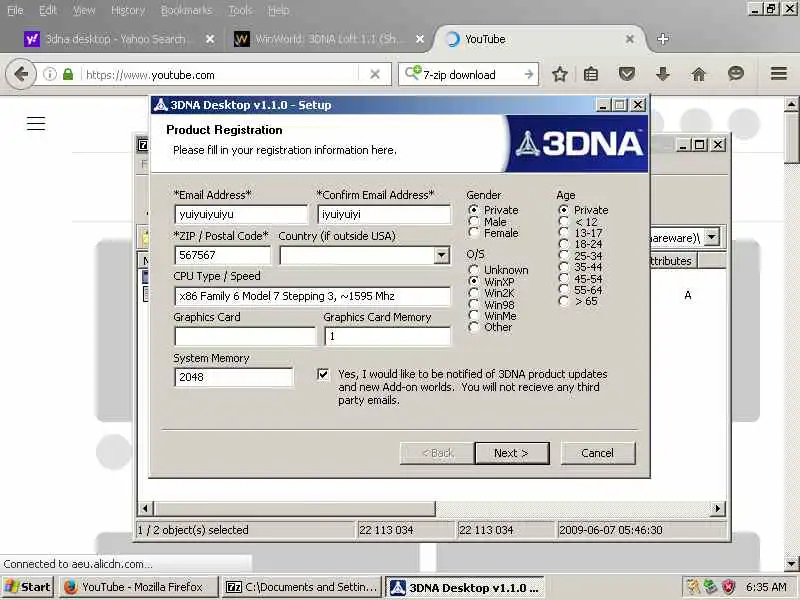The width and height of the screenshot is (800, 600).
Task: Show bookmarks list icon
Action: tap(591, 74)
